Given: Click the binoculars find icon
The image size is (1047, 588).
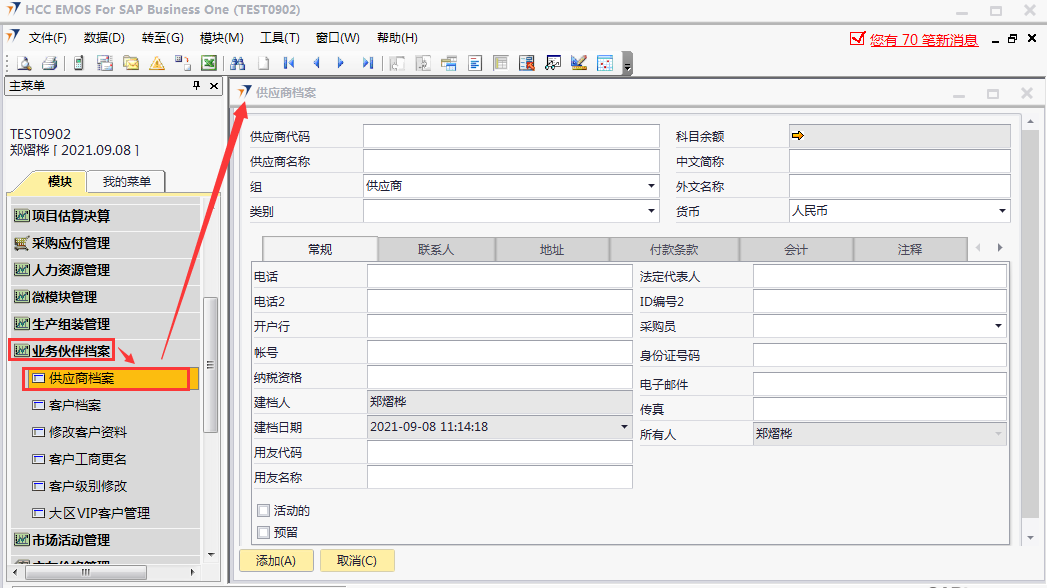Looking at the screenshot, I should point(238,63).
